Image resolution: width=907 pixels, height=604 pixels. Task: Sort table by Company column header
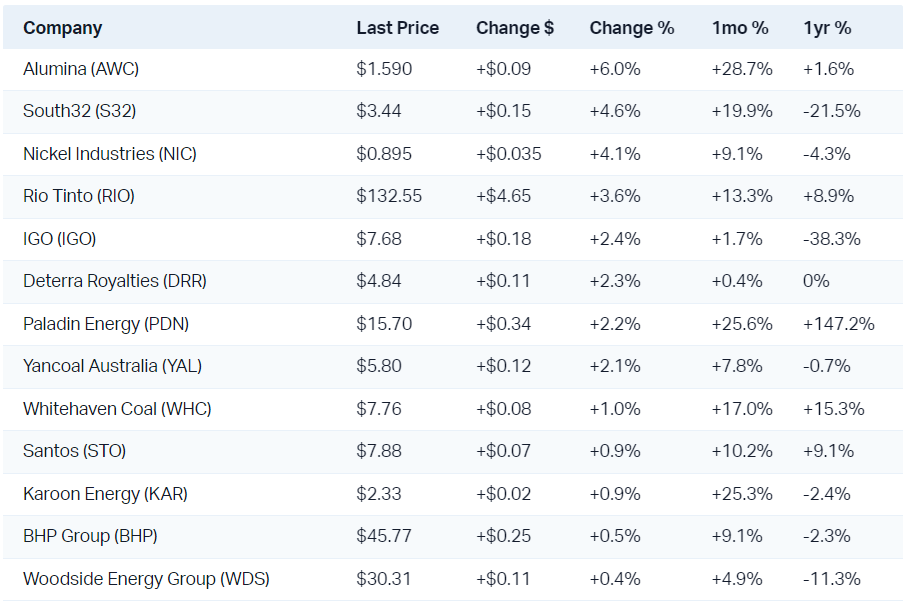coord(62,28)
